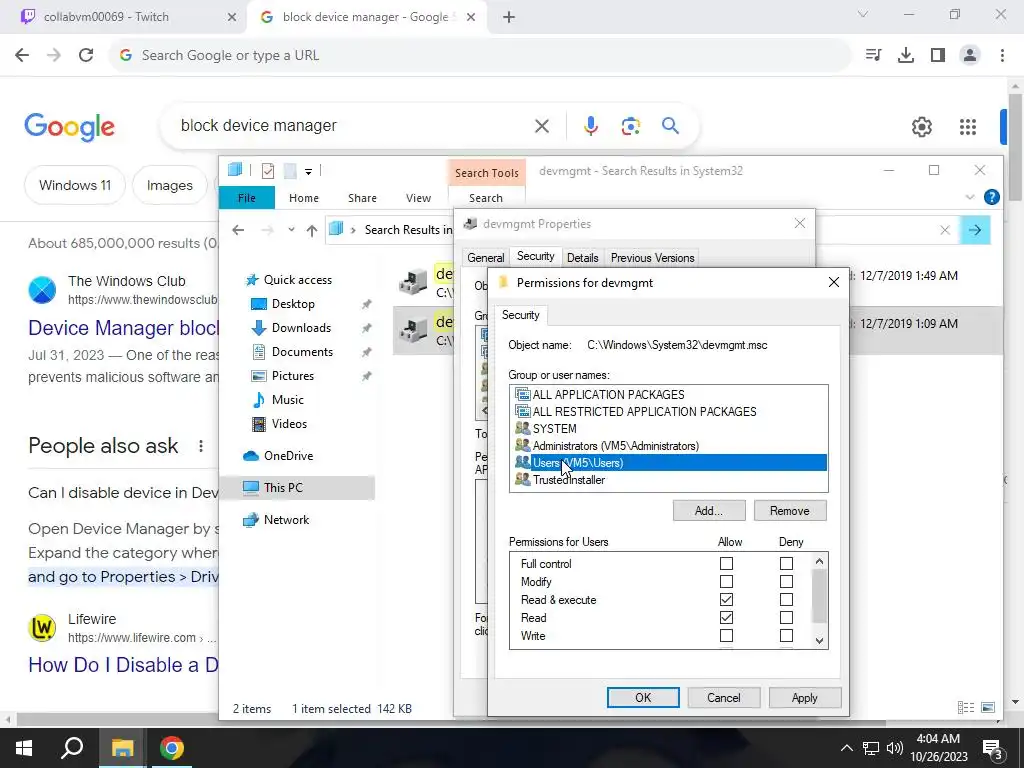
Task: Switch Explorer to large thumbnails view
Action: click(988, 708)
